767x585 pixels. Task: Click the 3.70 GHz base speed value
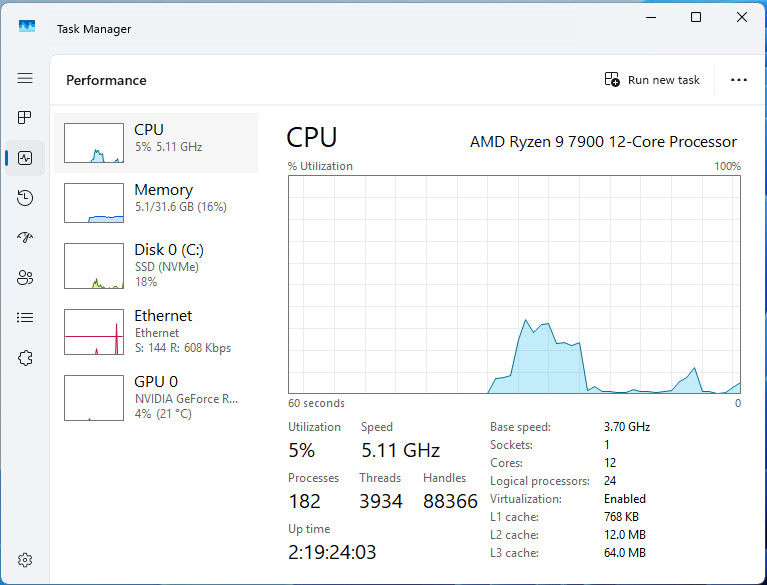tap(627, 427)
